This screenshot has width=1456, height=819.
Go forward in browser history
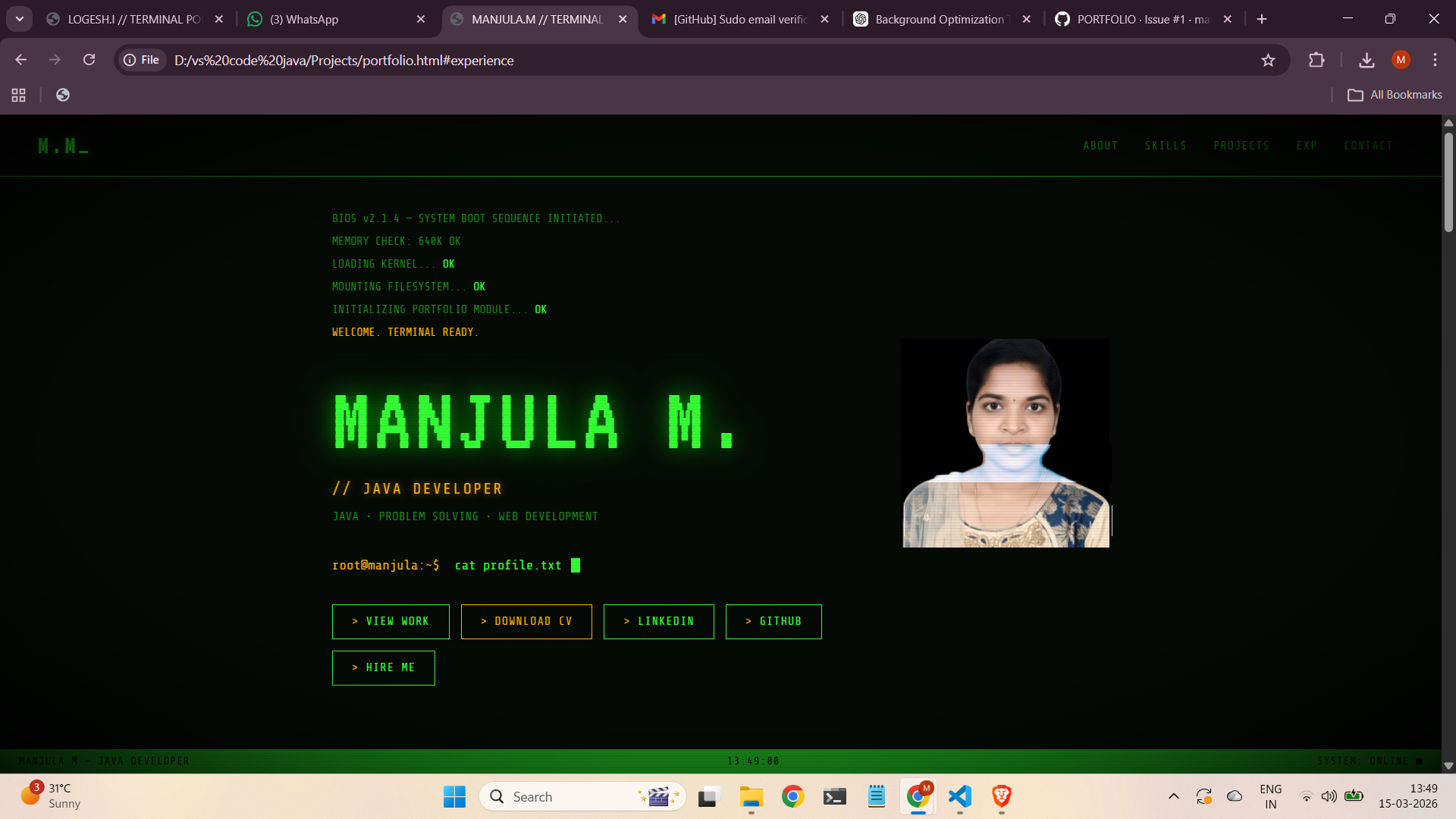pyautogui.click(x=55, y=60)
